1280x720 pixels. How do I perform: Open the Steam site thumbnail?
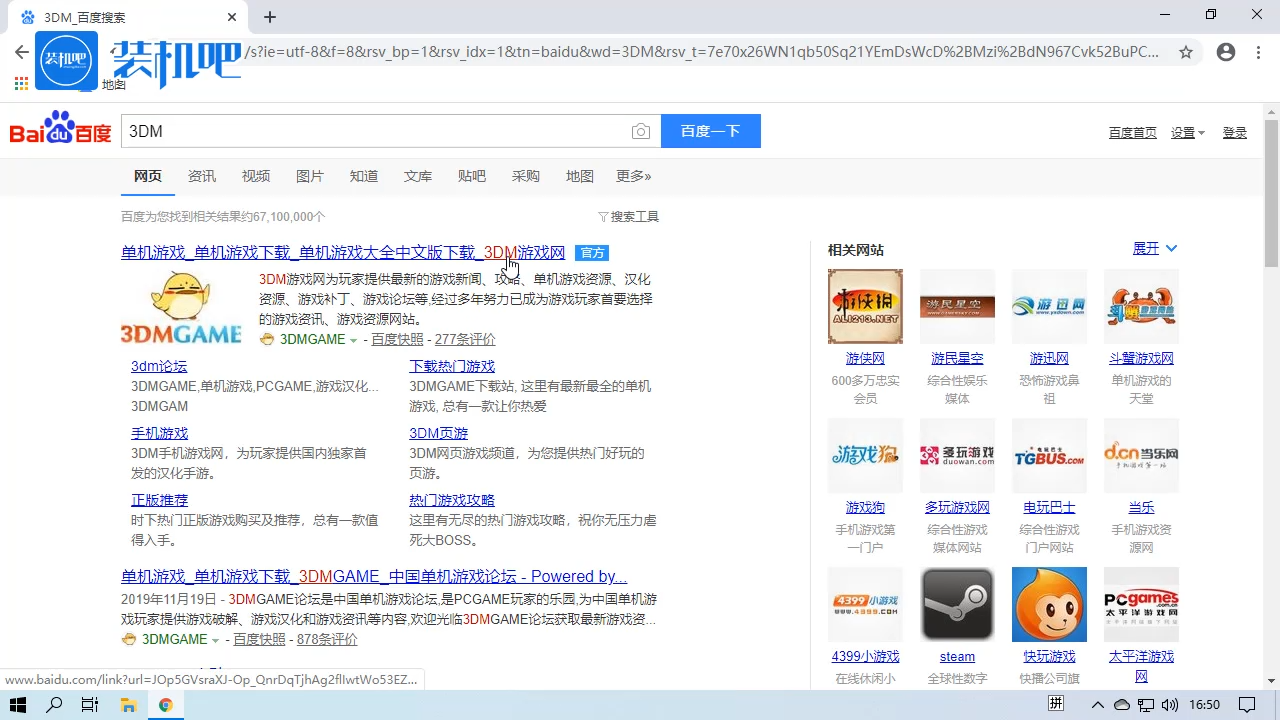[x=957, y=604]
